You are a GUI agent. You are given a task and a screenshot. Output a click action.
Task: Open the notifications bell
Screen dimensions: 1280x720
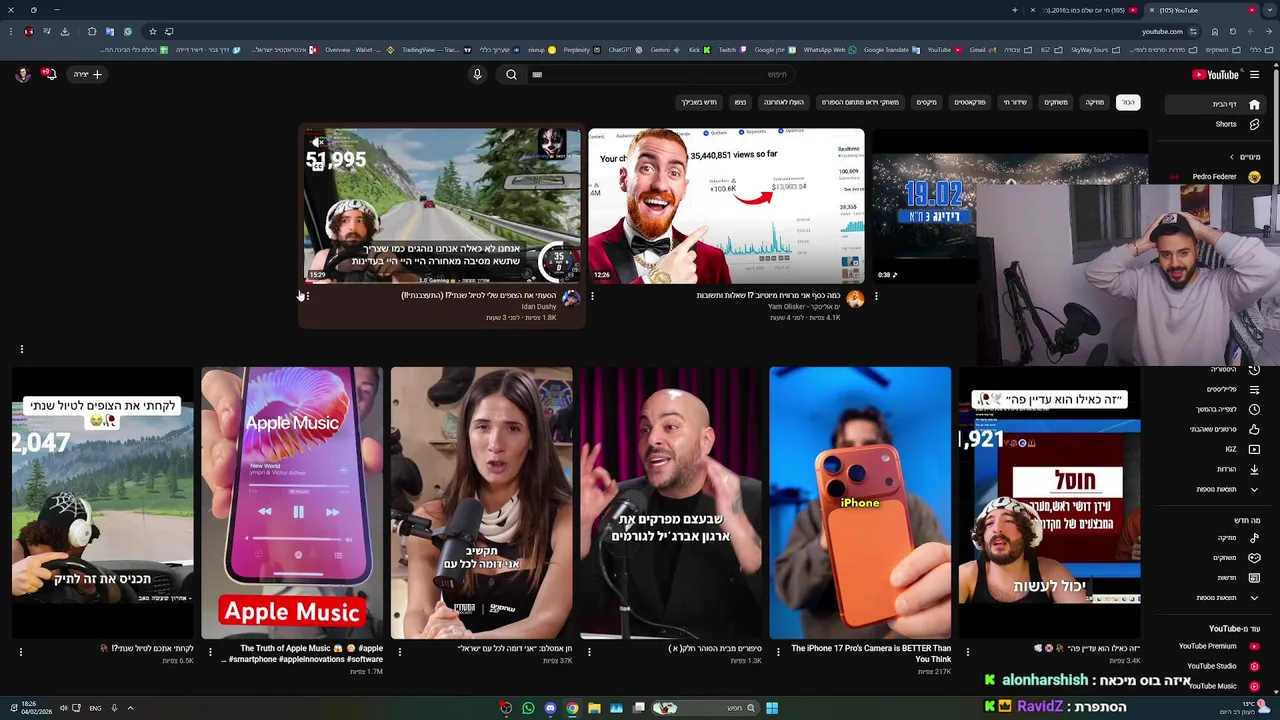[48, 74]
